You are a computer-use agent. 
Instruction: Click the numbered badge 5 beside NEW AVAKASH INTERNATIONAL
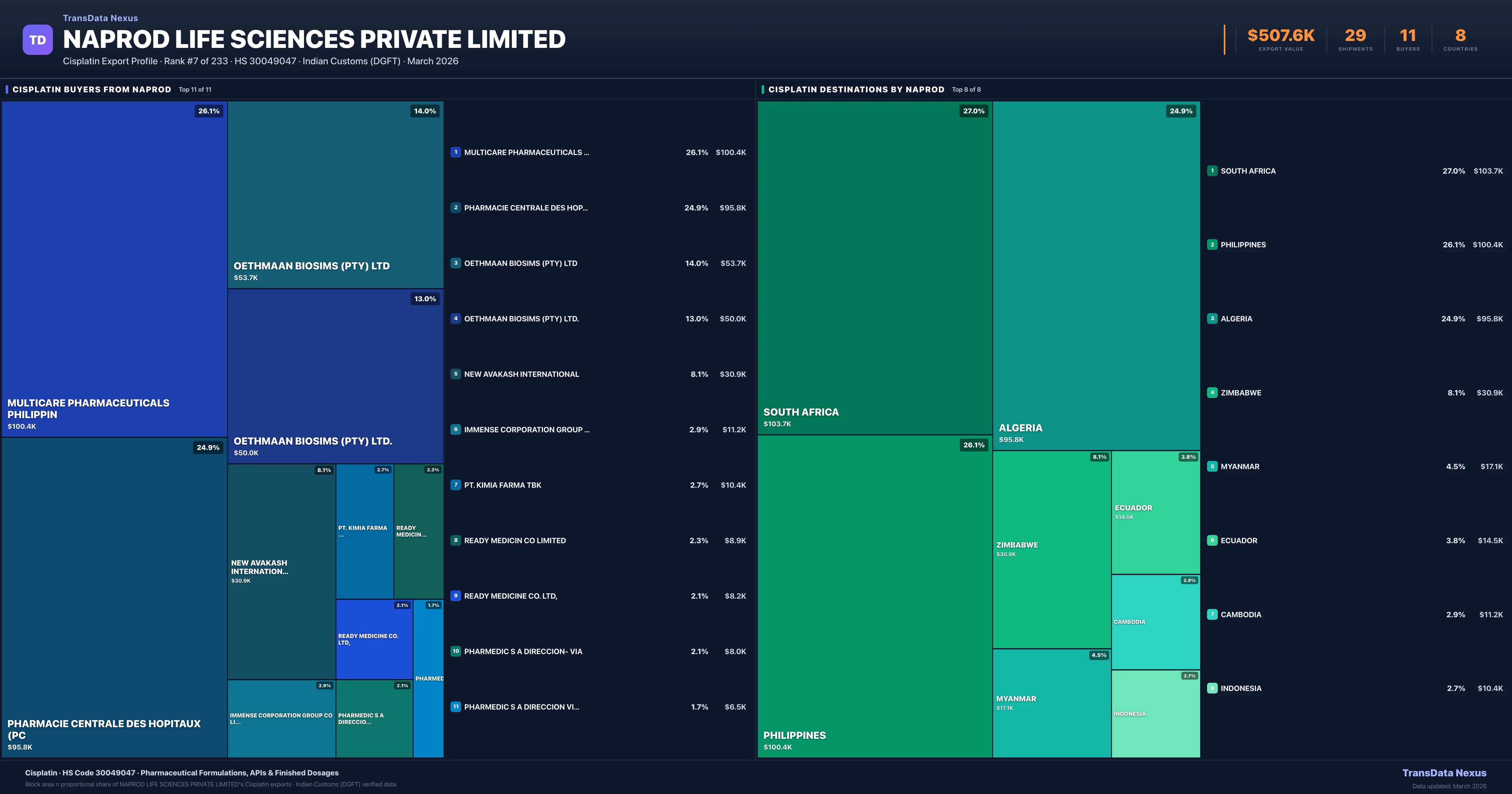(x=455, y=374)
